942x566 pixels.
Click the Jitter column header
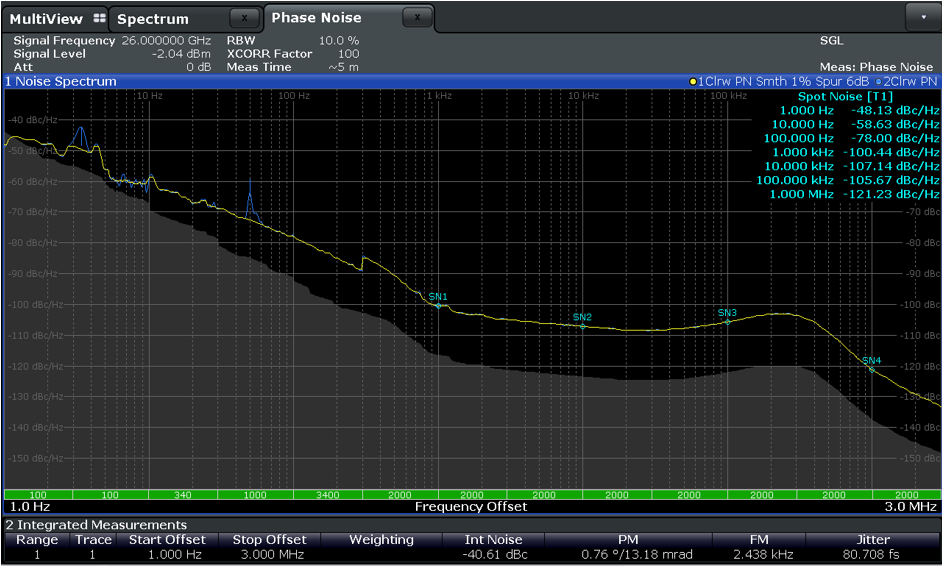pyautogui.click(x=873, y=540)
